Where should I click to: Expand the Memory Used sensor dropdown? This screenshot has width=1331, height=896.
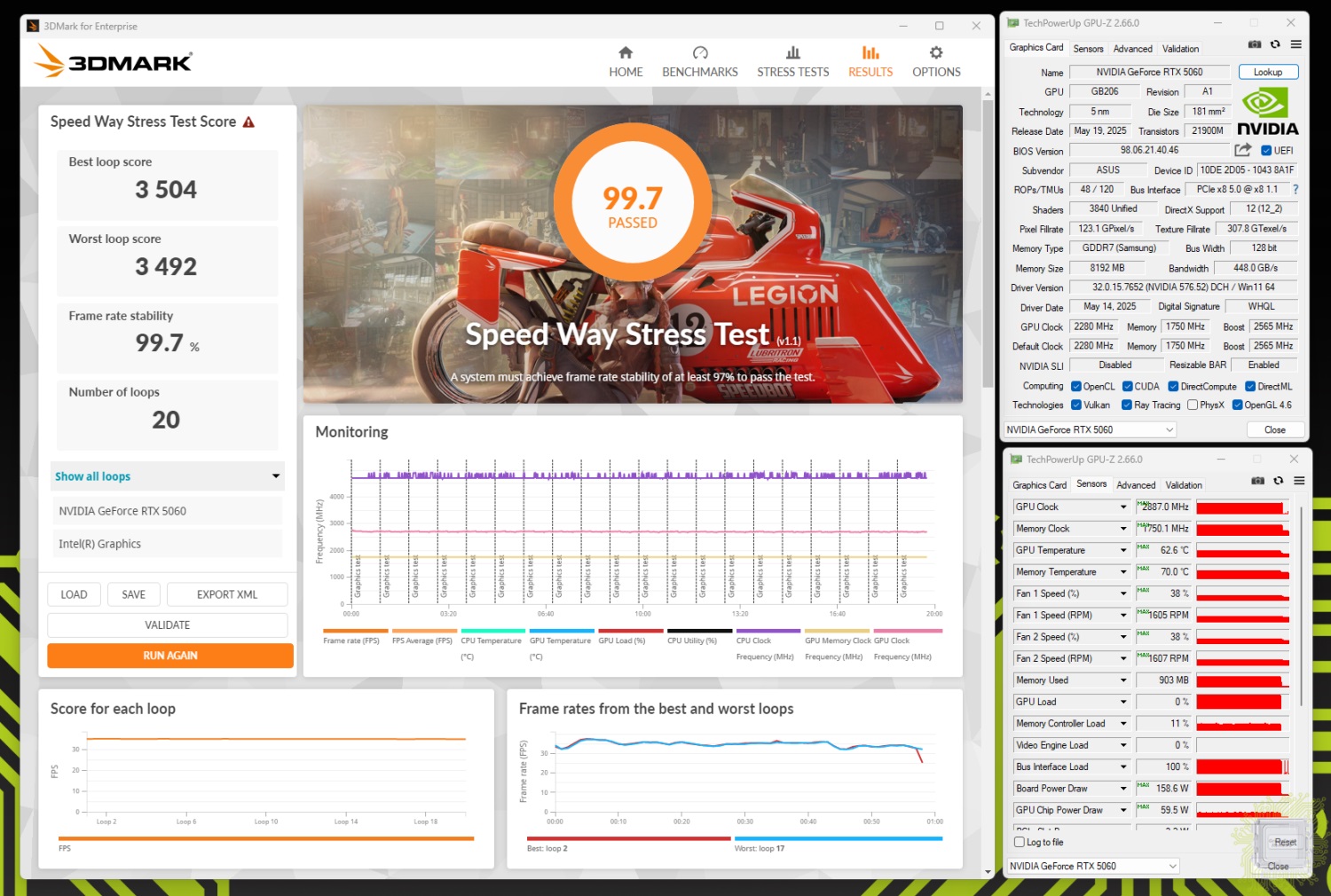(x=1123, y=680)
